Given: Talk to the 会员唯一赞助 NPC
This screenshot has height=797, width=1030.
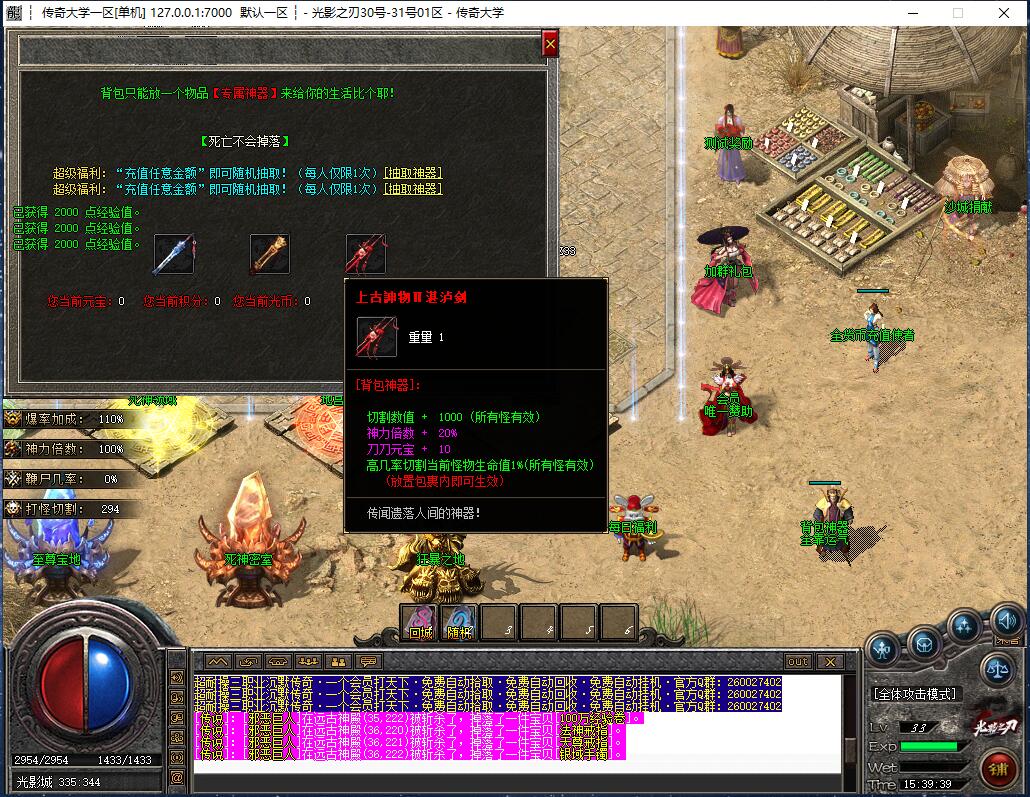Looking at the screenshot, I should [727, 396].
